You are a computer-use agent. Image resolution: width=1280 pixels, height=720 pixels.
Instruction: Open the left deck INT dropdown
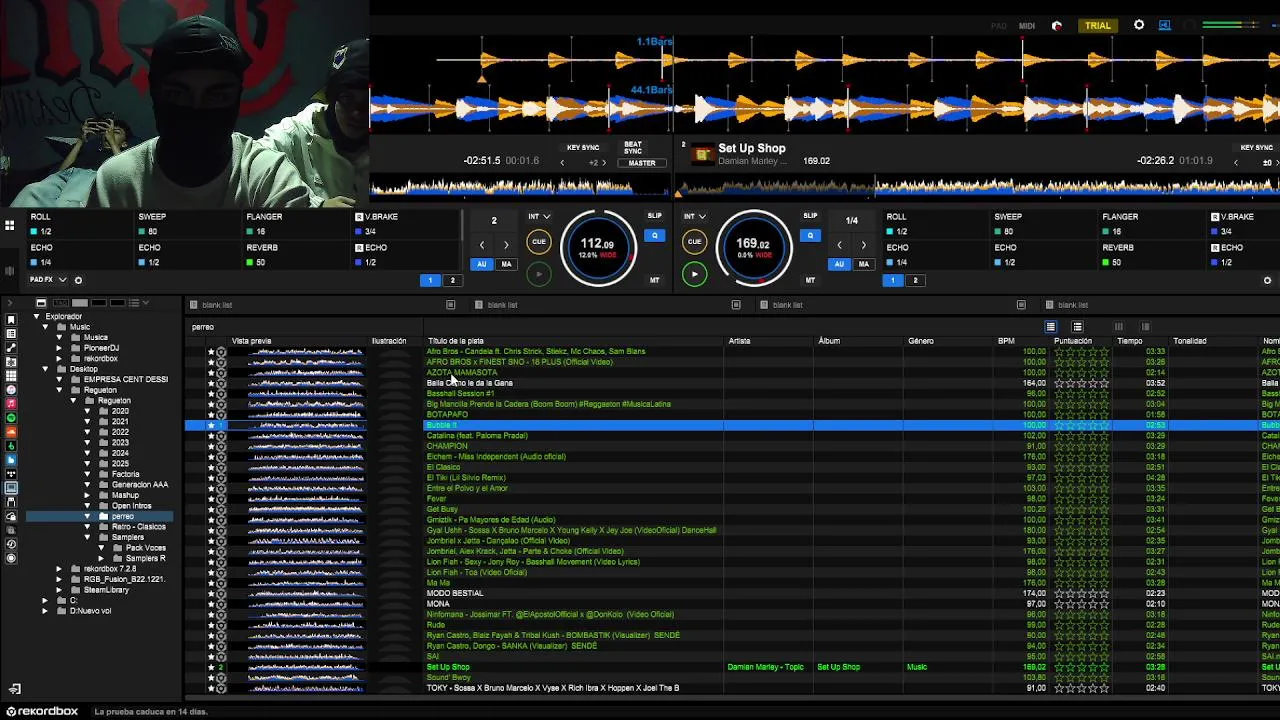coord(539,216)
